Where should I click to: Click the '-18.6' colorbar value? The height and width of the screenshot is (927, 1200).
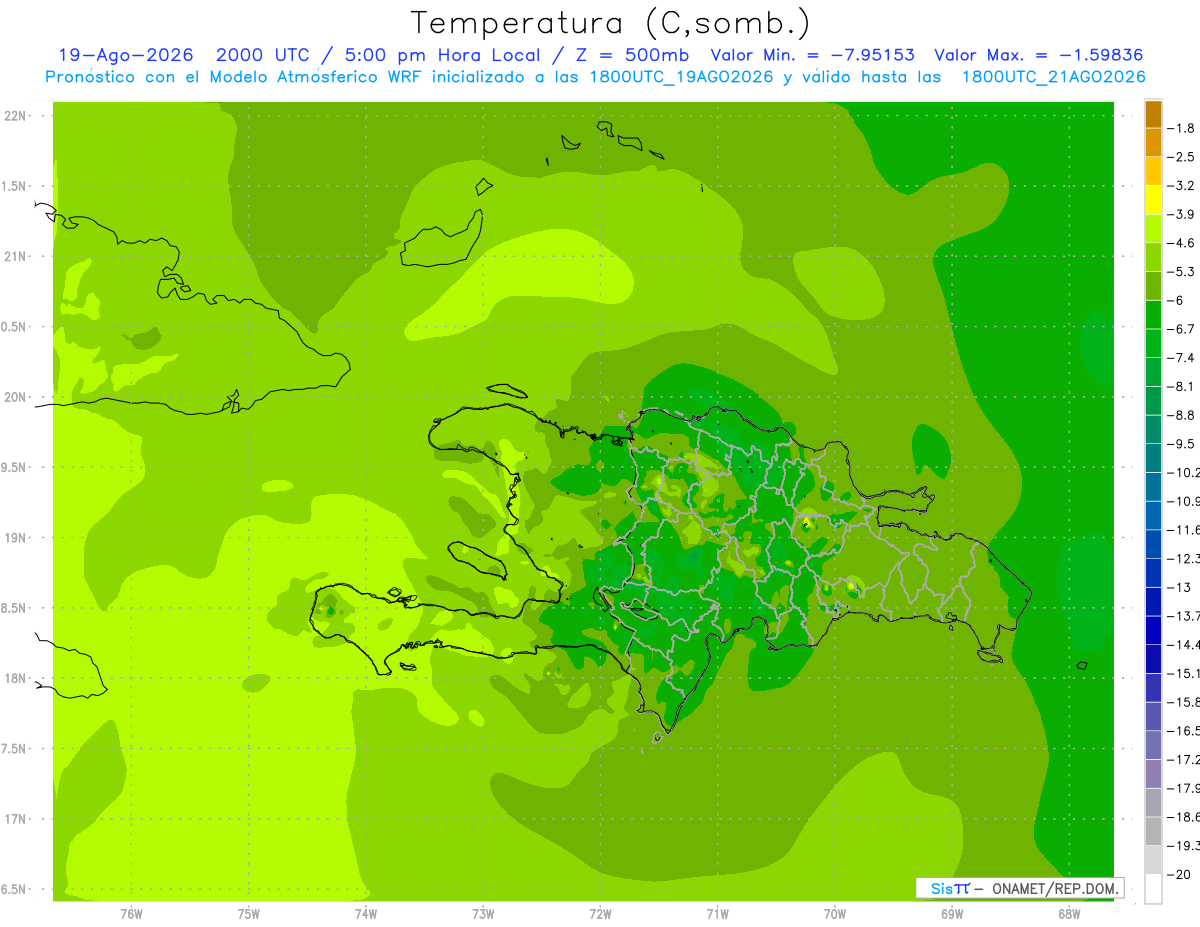pos(1183,816)
